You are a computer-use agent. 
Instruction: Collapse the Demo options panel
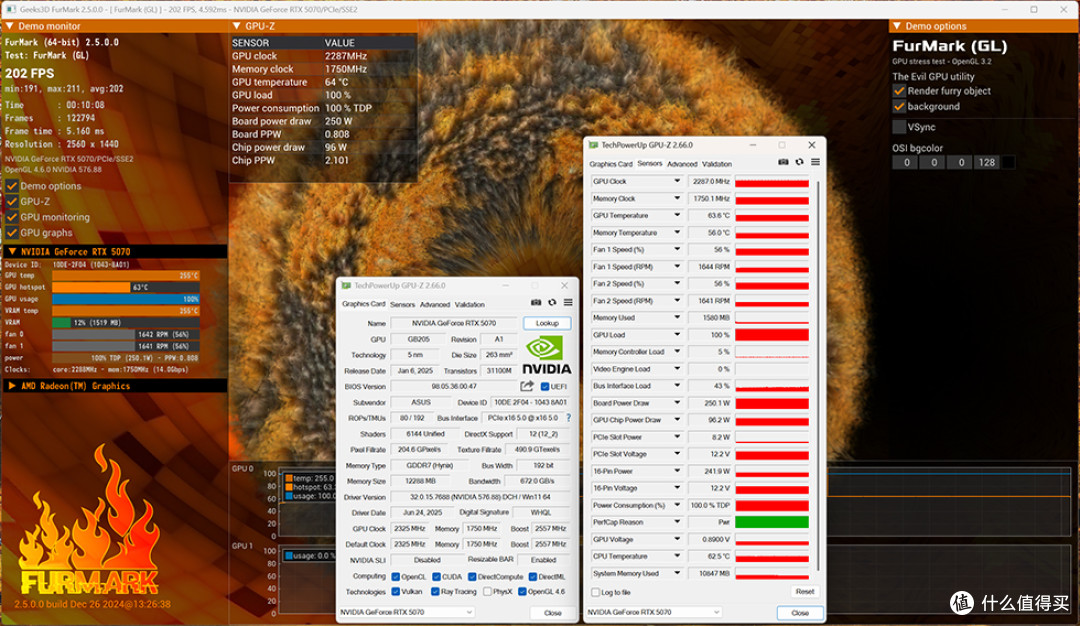[x=897, y=26]
